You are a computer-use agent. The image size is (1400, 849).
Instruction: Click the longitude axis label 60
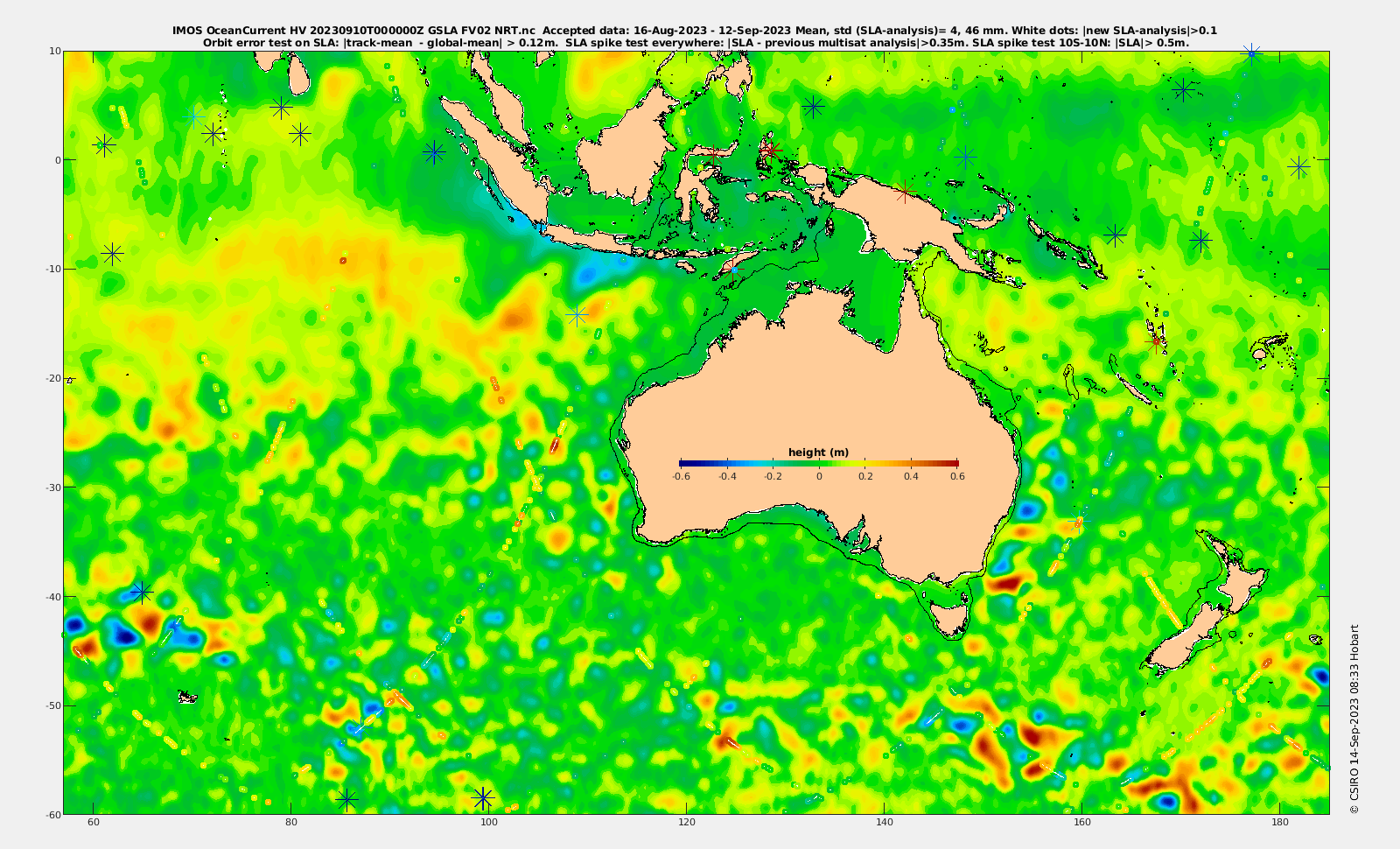click(93, 823)
